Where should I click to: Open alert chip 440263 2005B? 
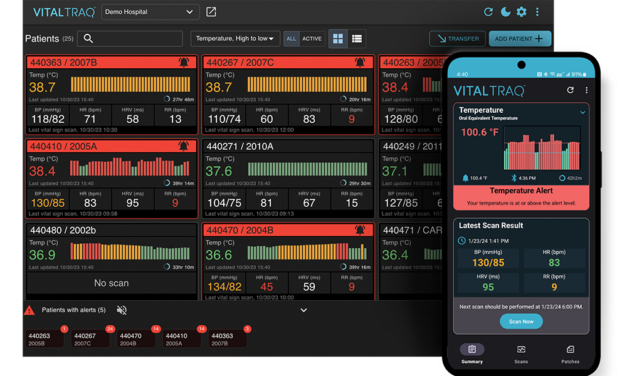pyautogui.click(x=45, y=339)
